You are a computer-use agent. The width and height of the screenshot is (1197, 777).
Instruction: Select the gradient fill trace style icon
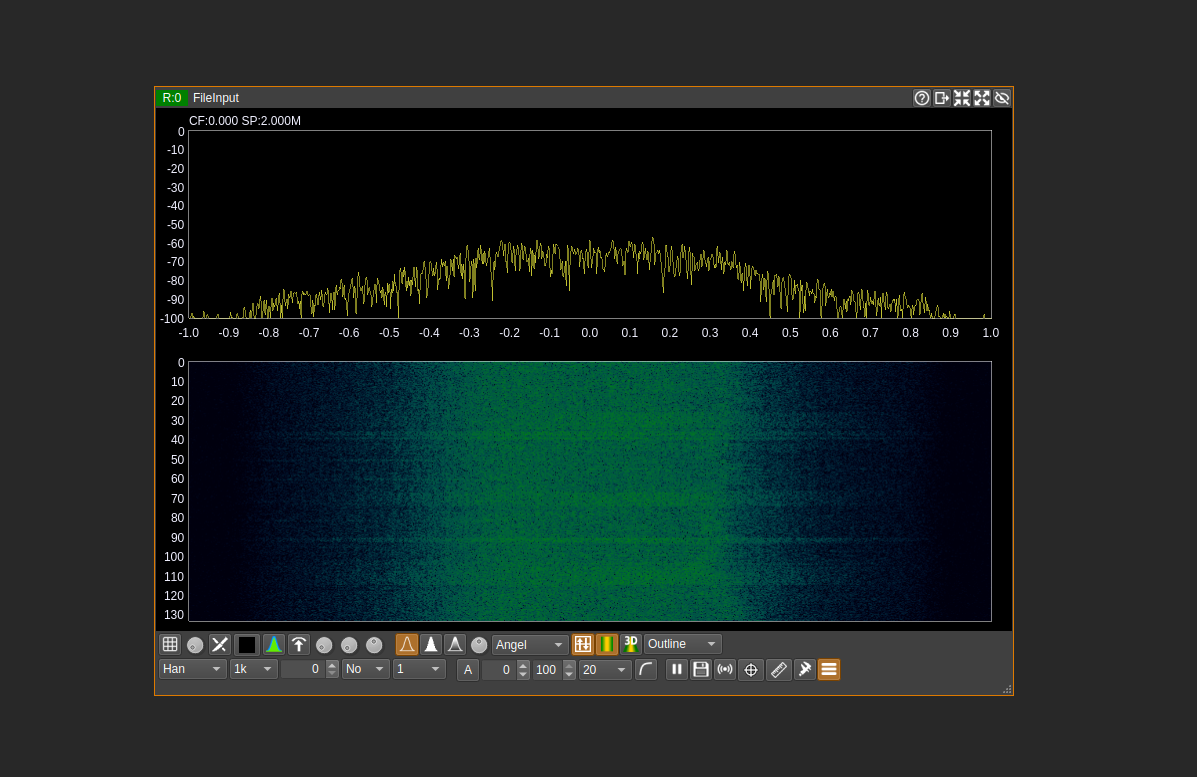pyautogui.click(x=455, y=644)
